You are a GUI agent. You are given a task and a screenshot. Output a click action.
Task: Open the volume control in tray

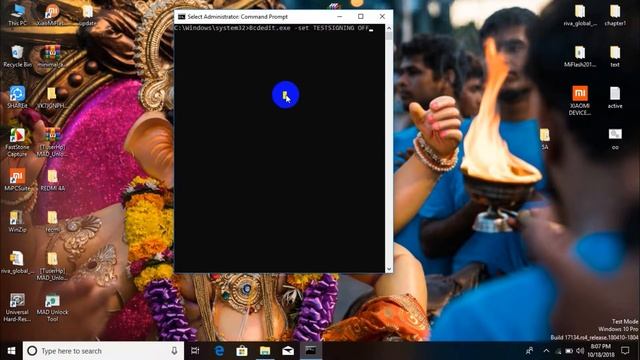[x=580, y=351]
